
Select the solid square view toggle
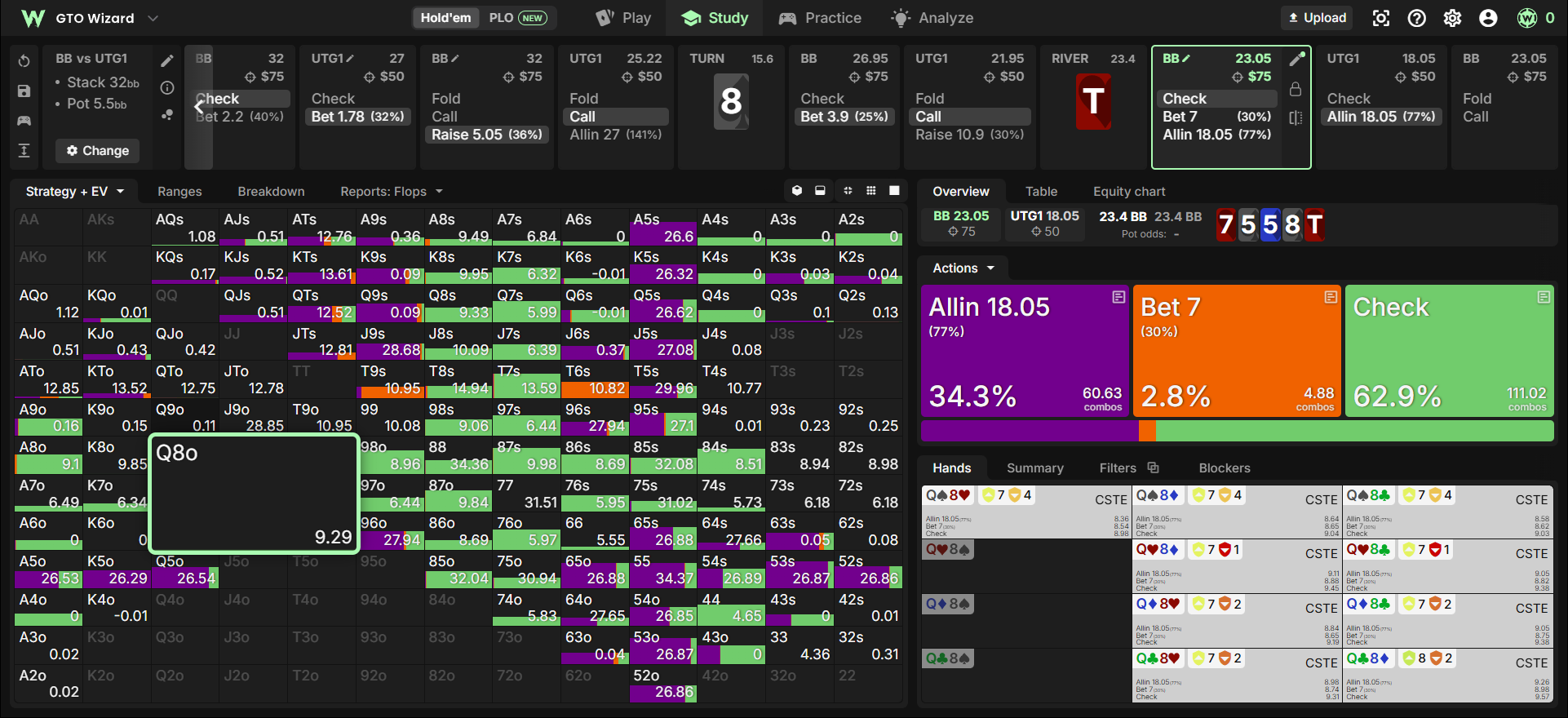[x=895, y=191]
